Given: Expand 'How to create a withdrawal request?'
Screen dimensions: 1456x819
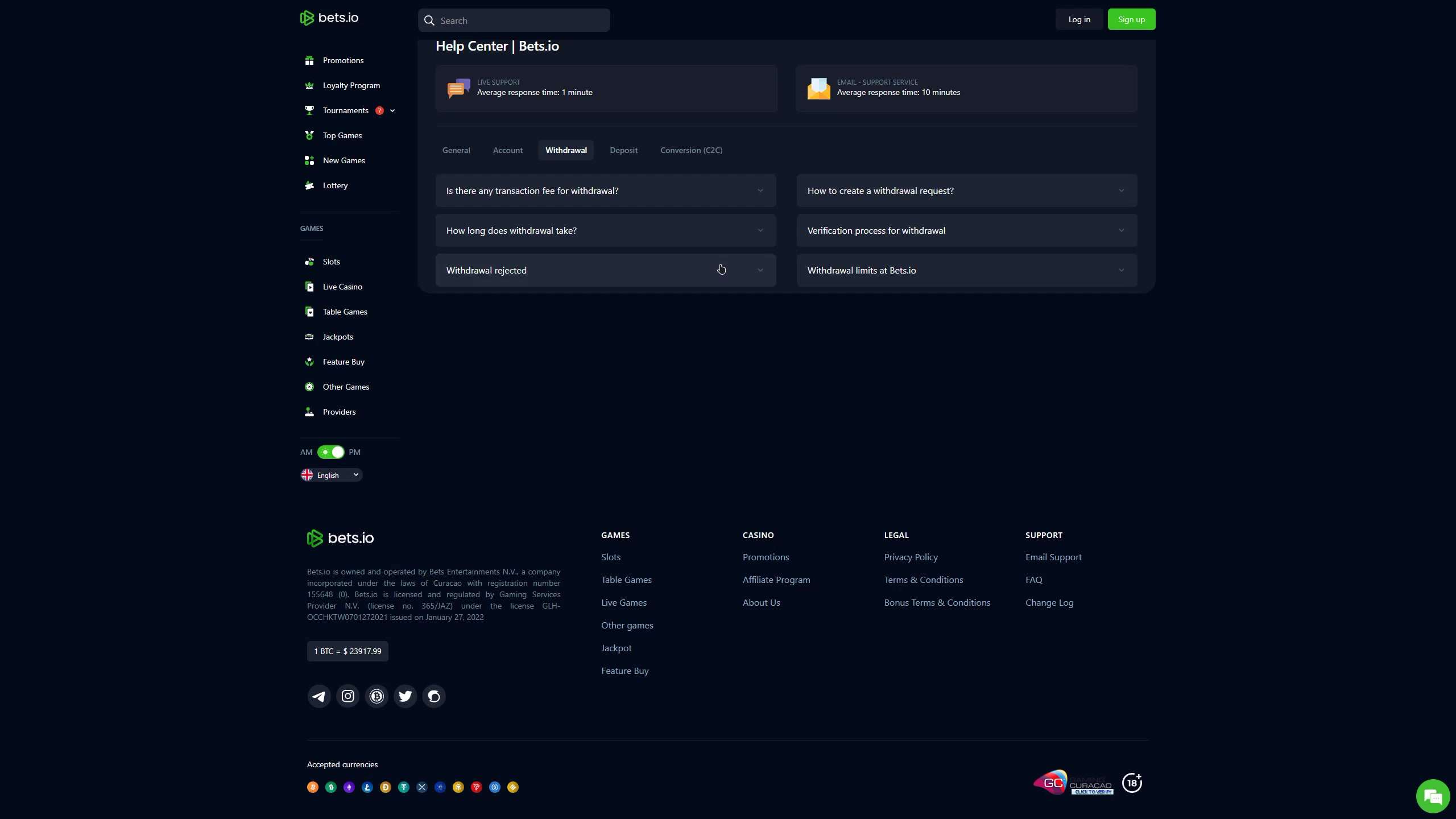Looking at the screenshot, I should 967,191.
